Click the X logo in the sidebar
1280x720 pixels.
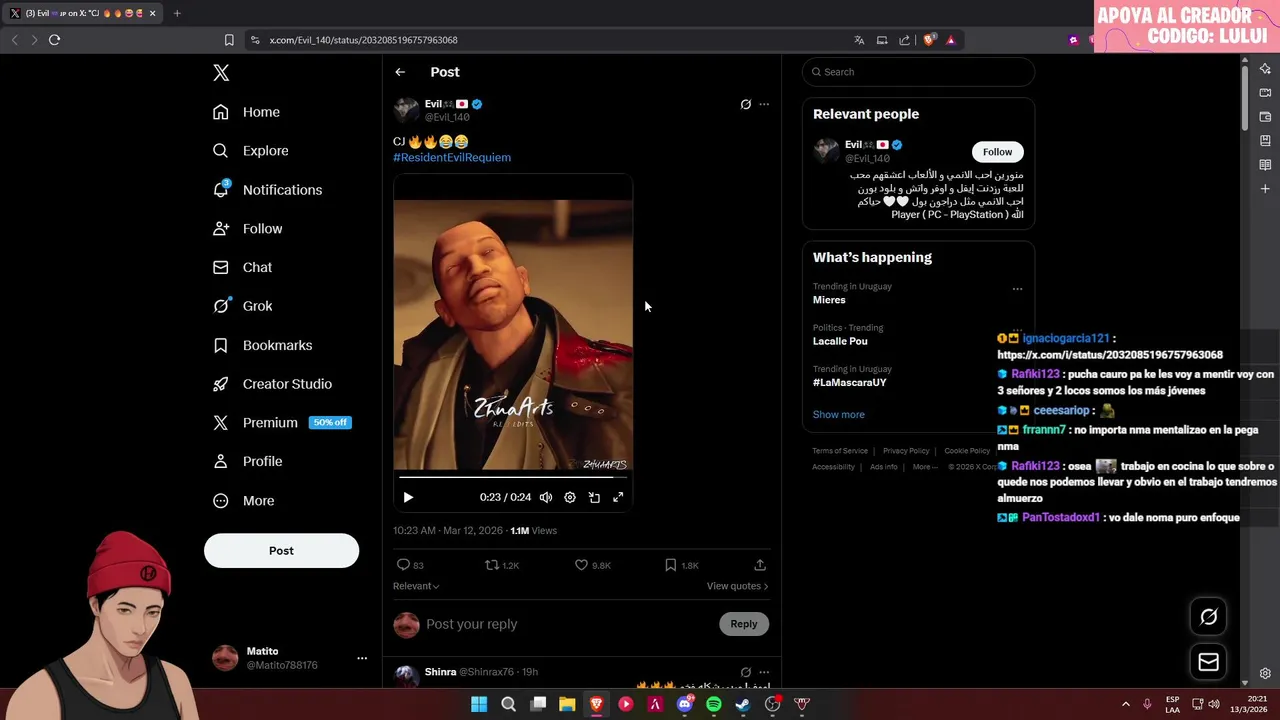(x=221, y=72)
